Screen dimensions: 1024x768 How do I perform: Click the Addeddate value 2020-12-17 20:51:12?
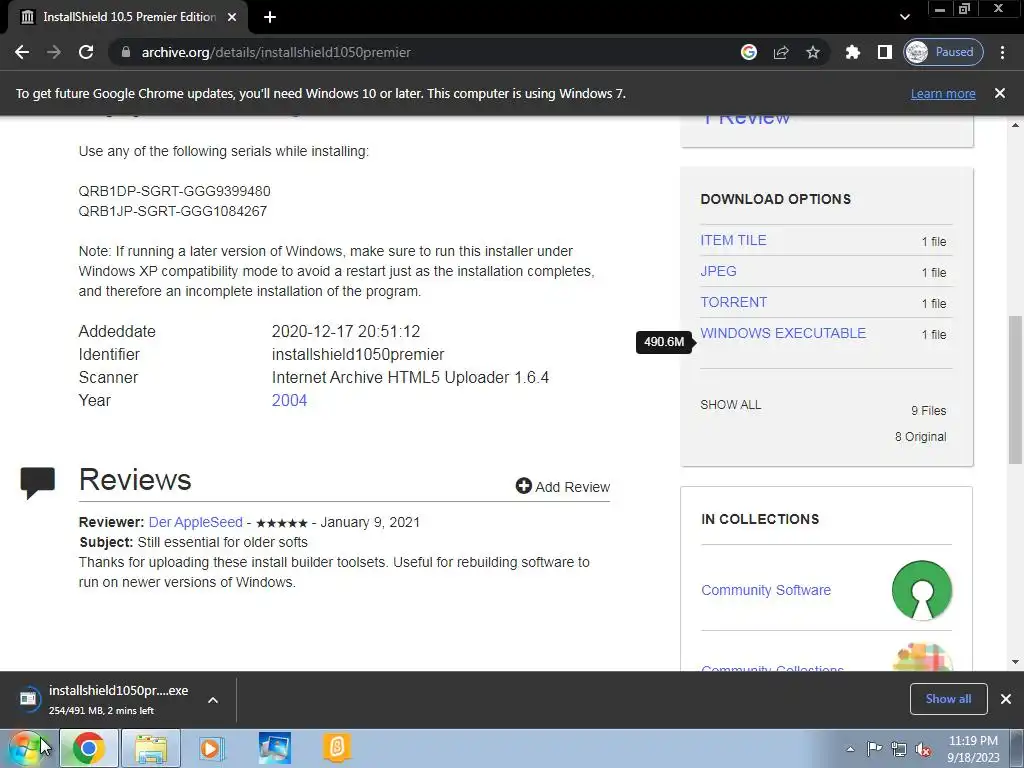point(346,332)
